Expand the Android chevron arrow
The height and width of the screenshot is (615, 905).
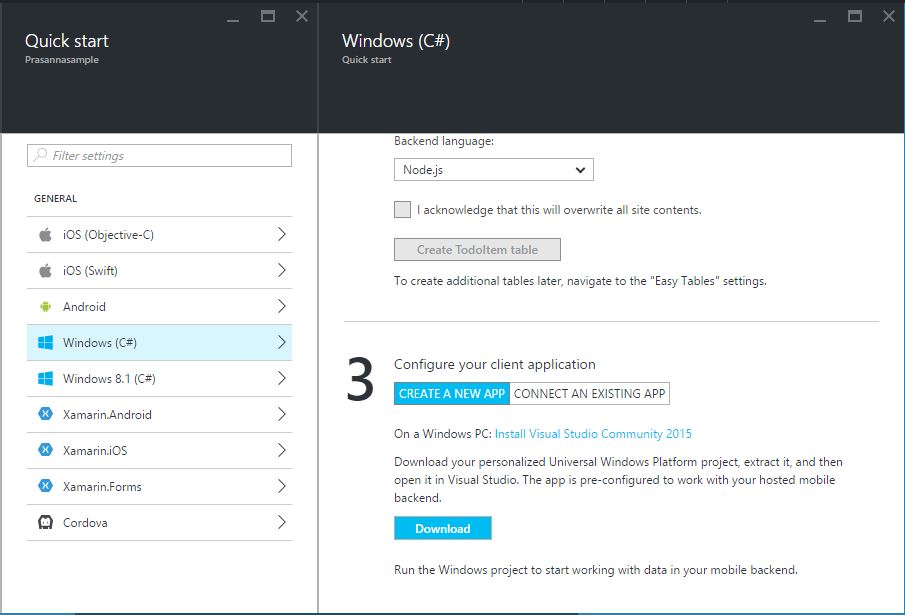click(281, 307)
